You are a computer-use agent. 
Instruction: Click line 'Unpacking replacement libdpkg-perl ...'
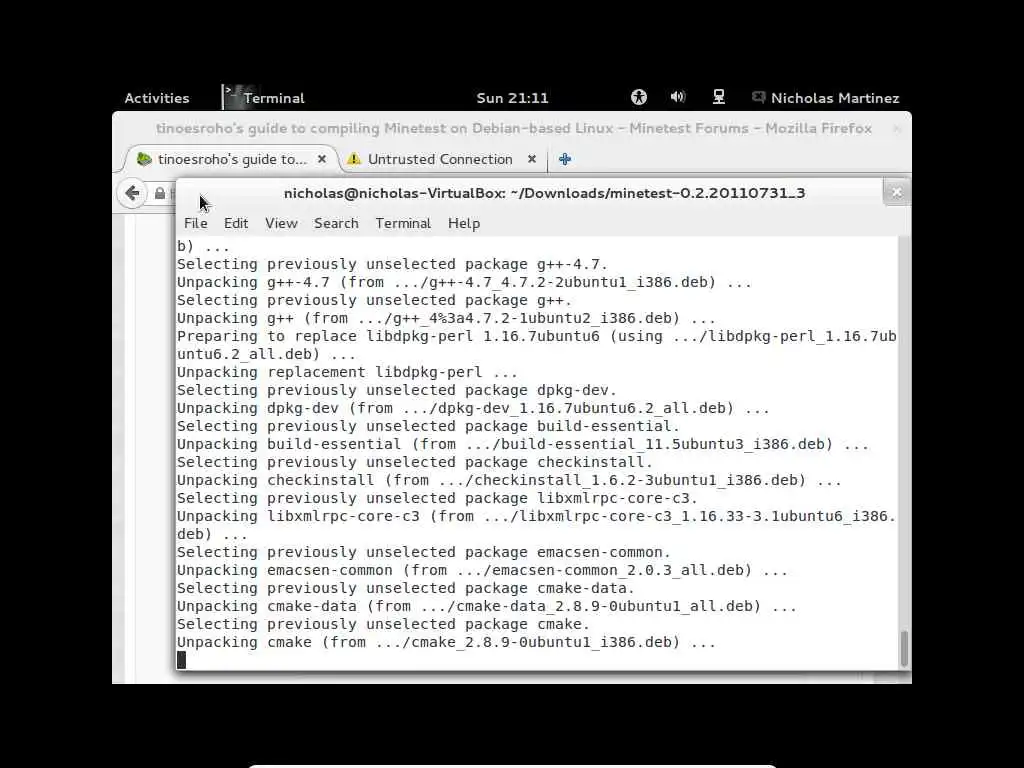tap(347, 372)
